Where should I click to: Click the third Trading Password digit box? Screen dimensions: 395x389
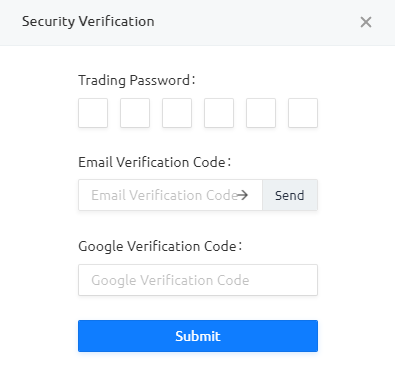(x=177, y=113)
